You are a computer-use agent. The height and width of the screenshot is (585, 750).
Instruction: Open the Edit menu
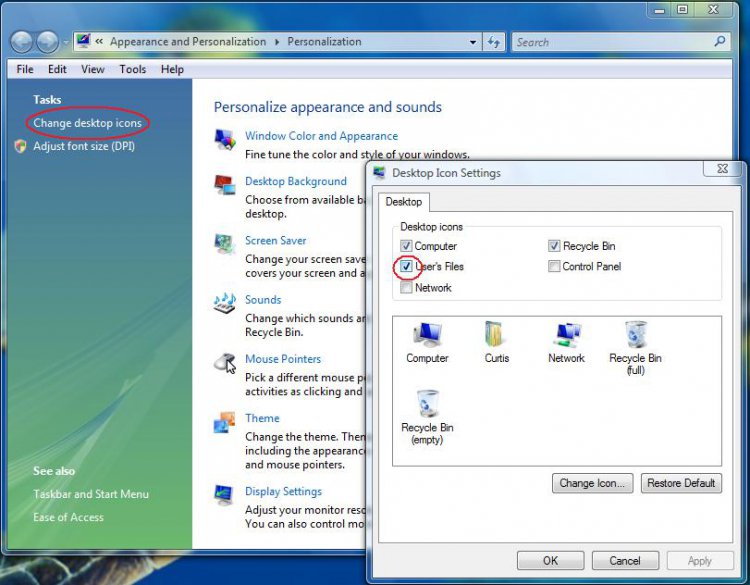pyautogui.click(x=57, y=69)
